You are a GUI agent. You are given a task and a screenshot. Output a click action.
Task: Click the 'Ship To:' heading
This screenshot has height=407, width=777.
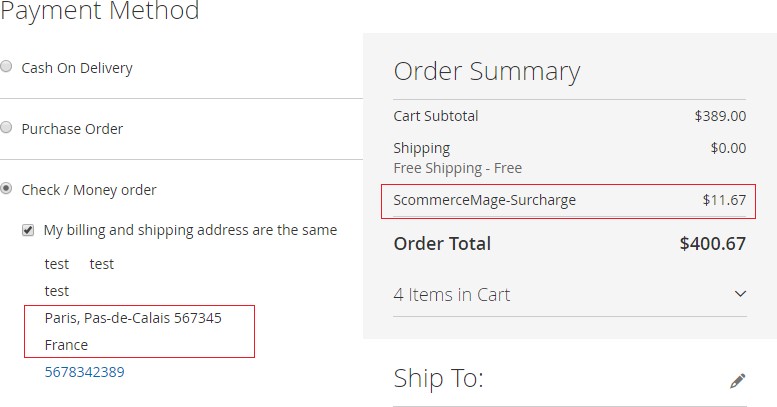(439, 378)
